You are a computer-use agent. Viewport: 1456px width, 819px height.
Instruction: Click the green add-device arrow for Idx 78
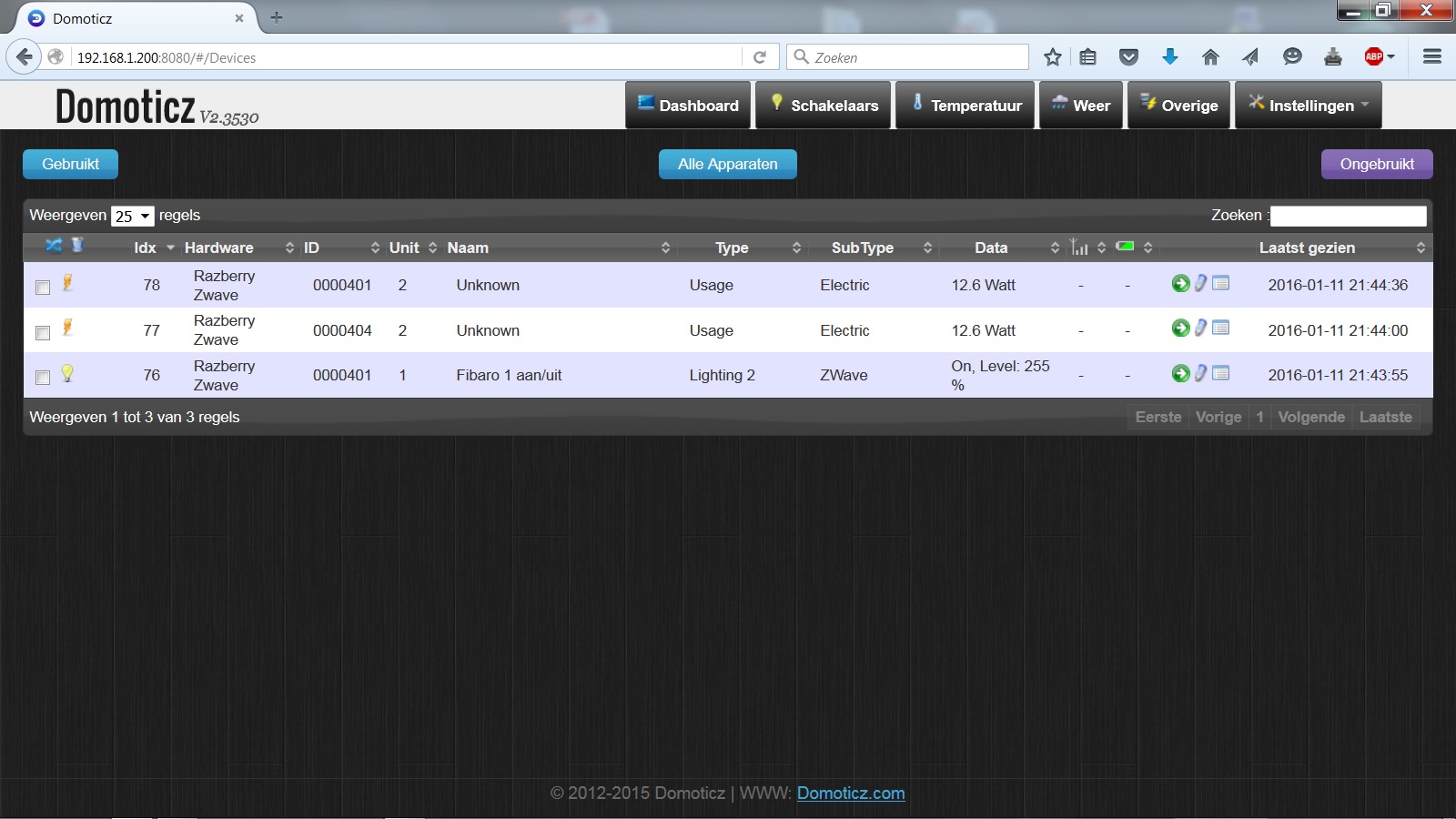tap(1180, 283)
